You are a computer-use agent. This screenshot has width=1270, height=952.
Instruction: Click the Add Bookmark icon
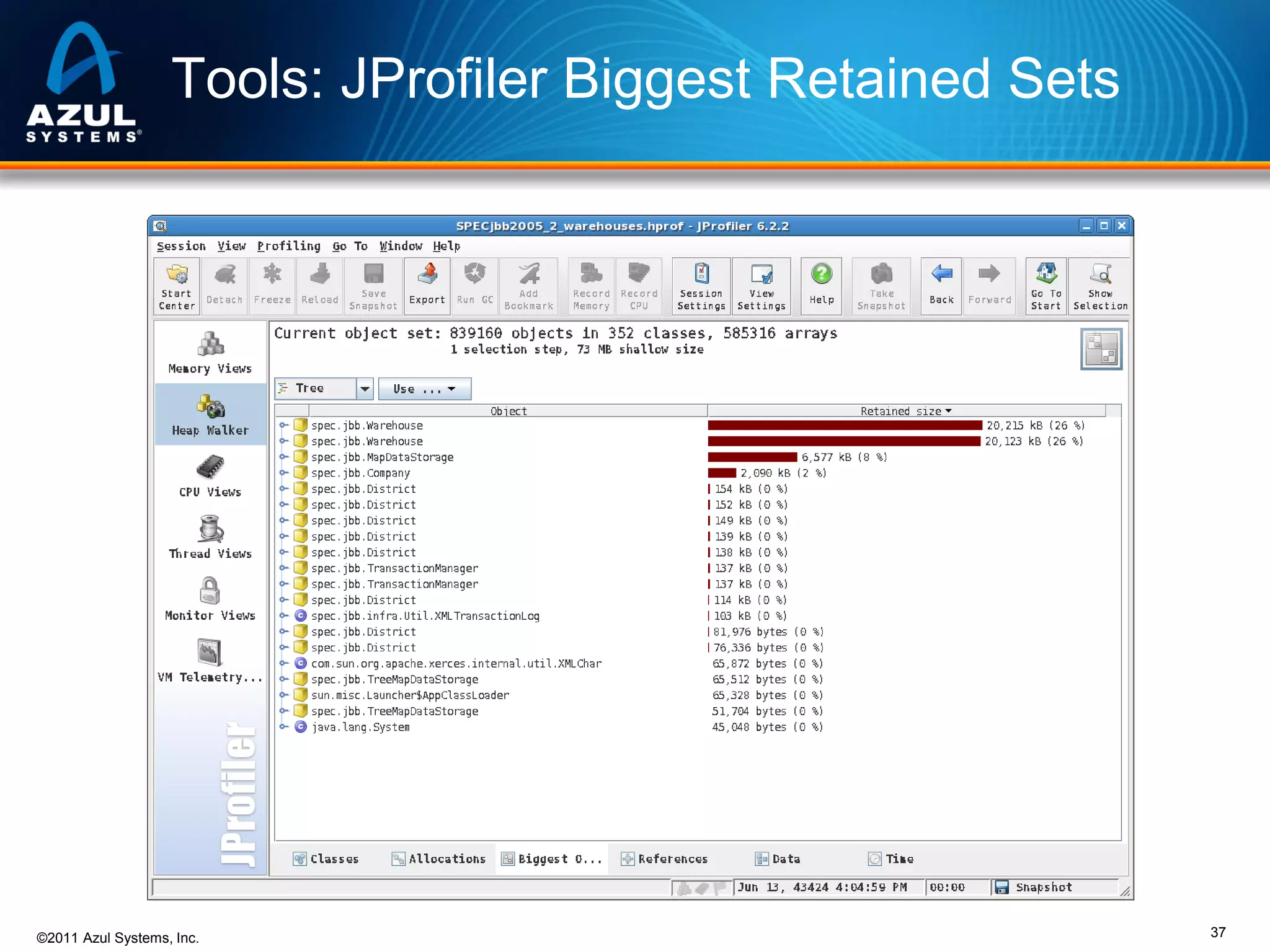[x=528, y=287]
